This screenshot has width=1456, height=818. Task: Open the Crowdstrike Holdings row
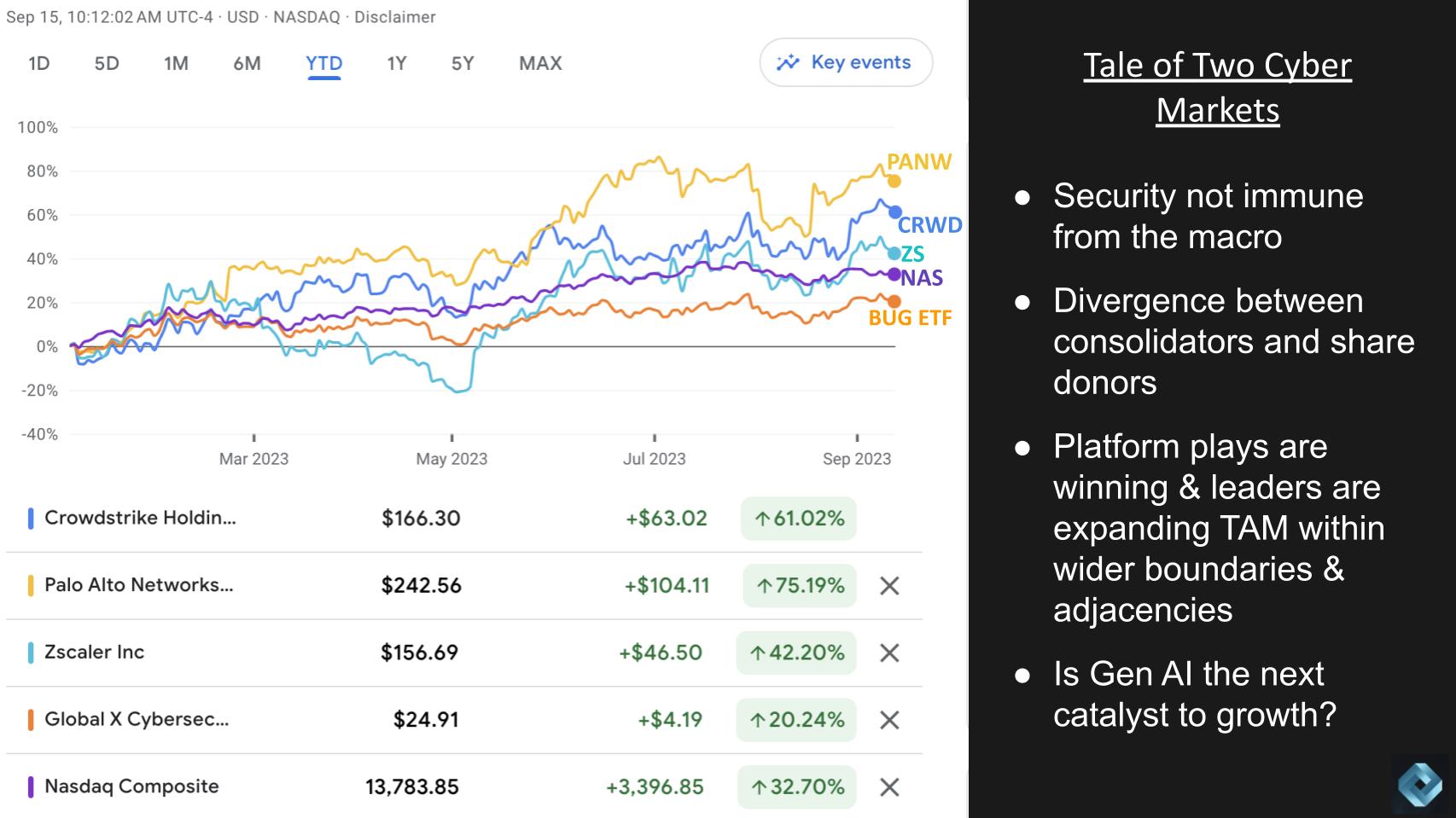point(140,518)
